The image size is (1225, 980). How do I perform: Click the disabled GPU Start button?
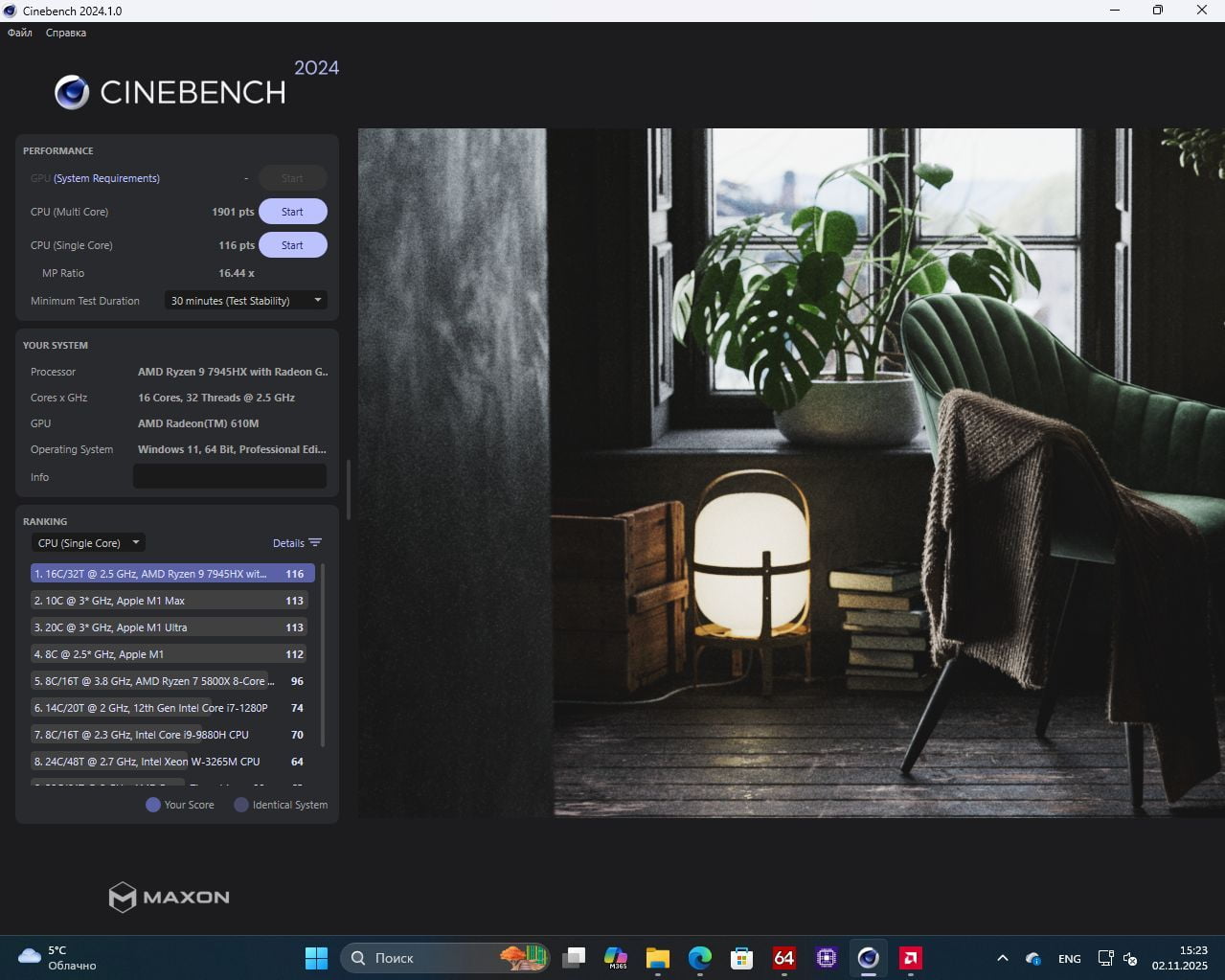pyautogui.click(x=292, y=178)
